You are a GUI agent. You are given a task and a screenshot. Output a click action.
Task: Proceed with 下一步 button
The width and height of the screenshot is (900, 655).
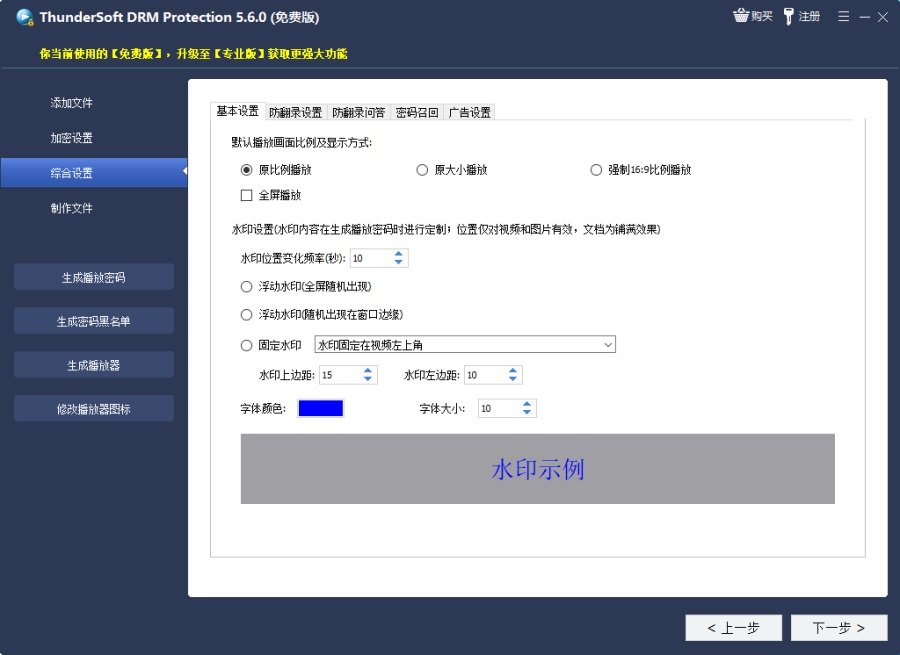click(839, 627)
